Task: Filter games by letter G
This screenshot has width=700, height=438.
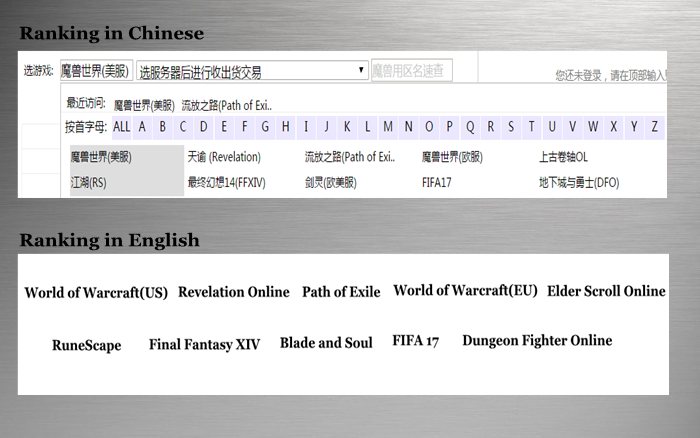Action: [265, 127]
